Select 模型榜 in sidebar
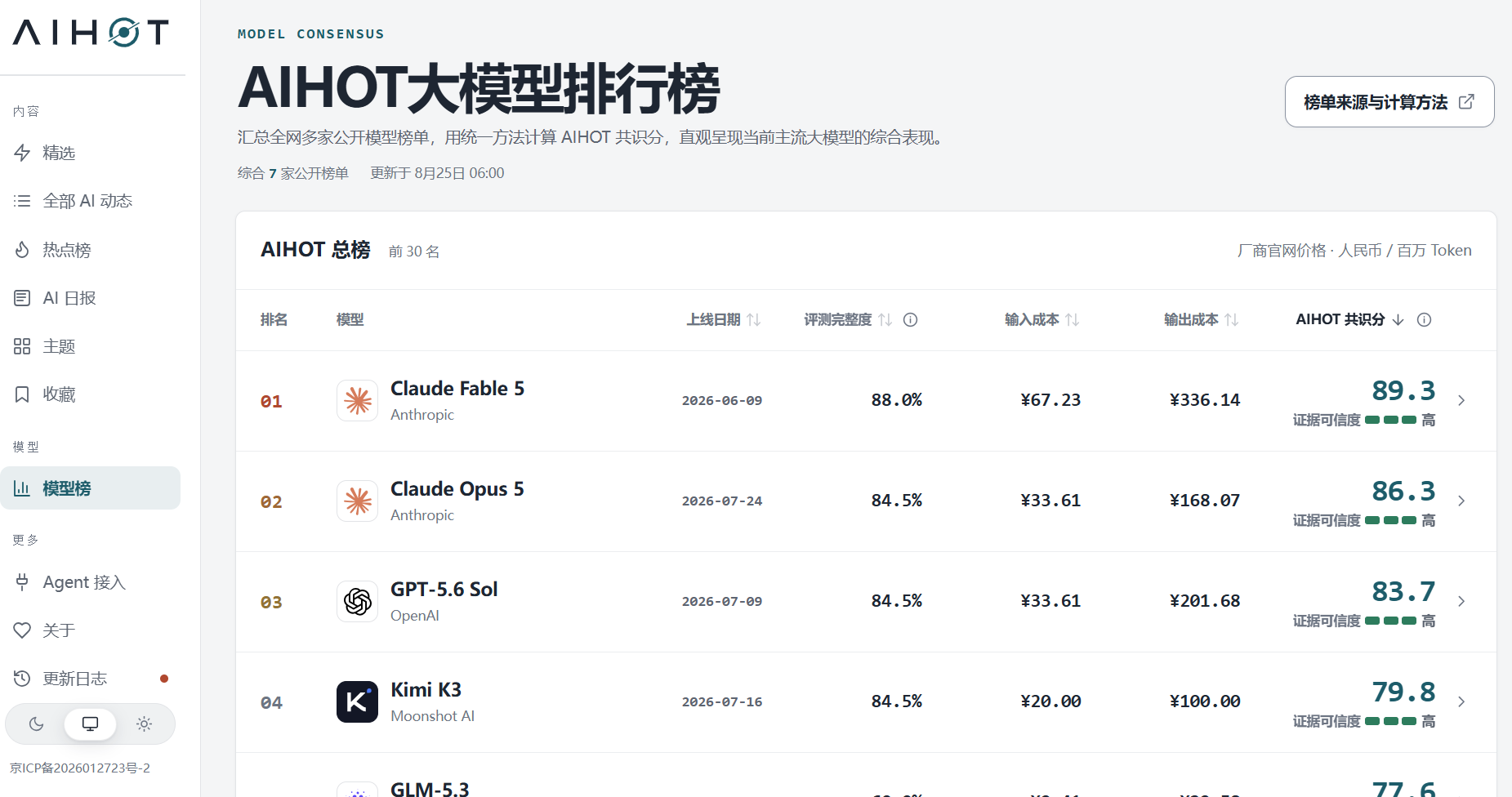The height and width of the screenshot is (797, 1512). 91,488
